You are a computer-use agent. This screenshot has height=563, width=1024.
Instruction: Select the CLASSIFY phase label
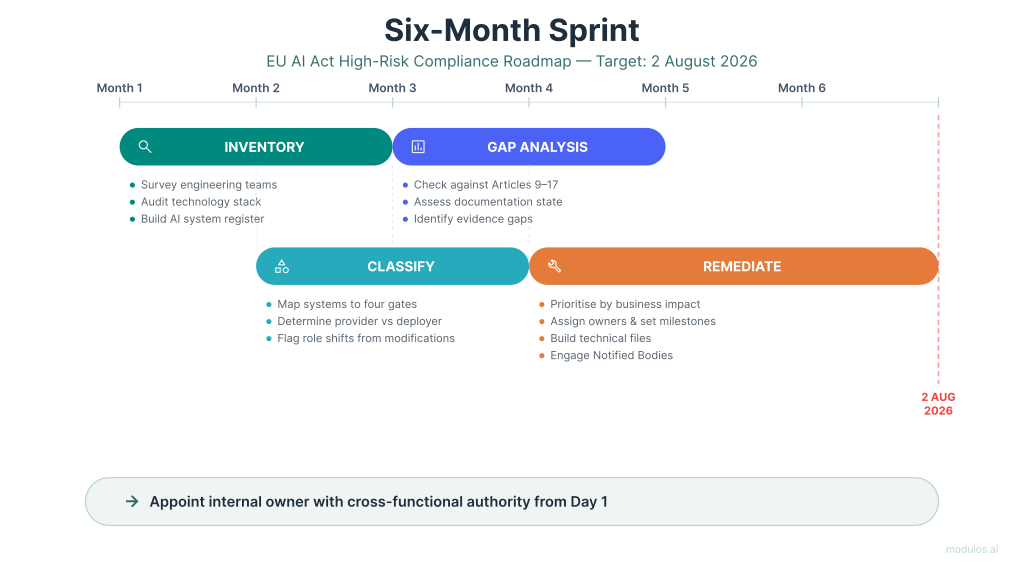coord(400,267)
